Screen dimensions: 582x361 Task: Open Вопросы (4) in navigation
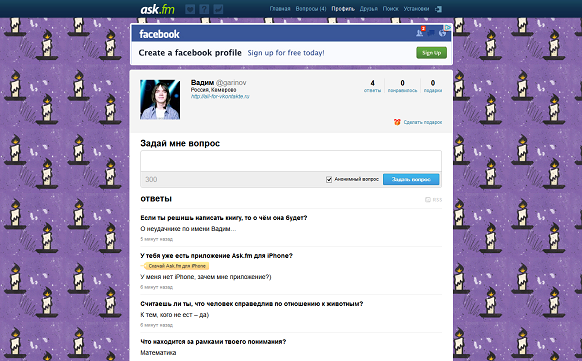point(311,9)
